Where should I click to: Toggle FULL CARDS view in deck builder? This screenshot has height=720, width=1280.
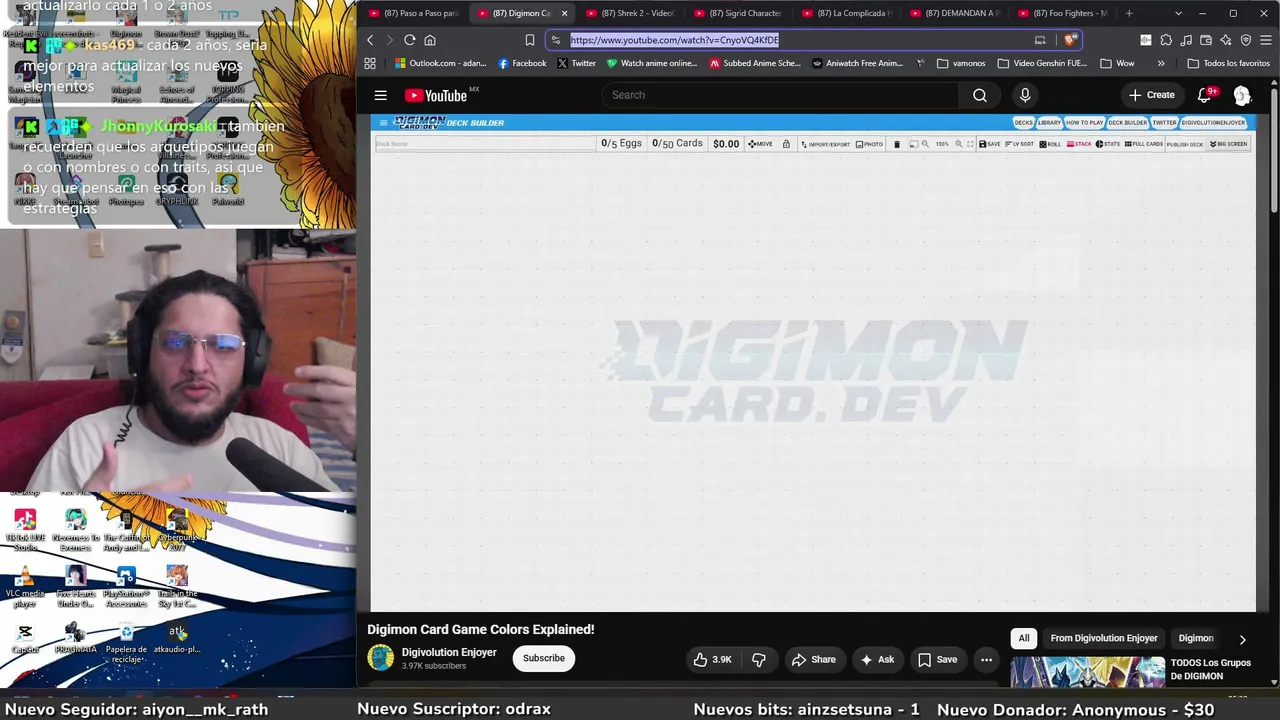tap(1144, 144)
